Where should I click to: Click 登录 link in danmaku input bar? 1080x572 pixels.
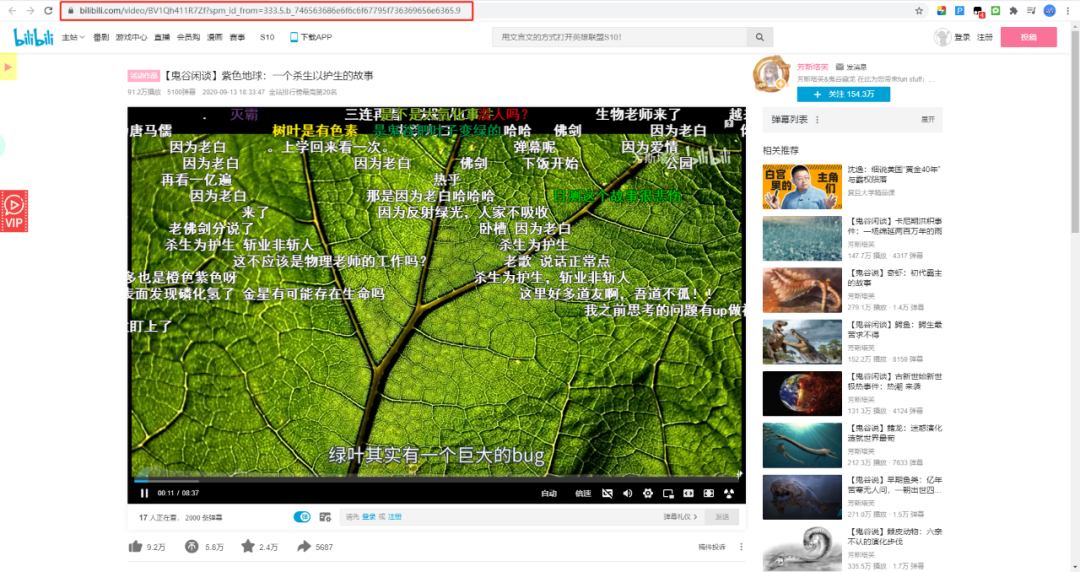(369, 517)
